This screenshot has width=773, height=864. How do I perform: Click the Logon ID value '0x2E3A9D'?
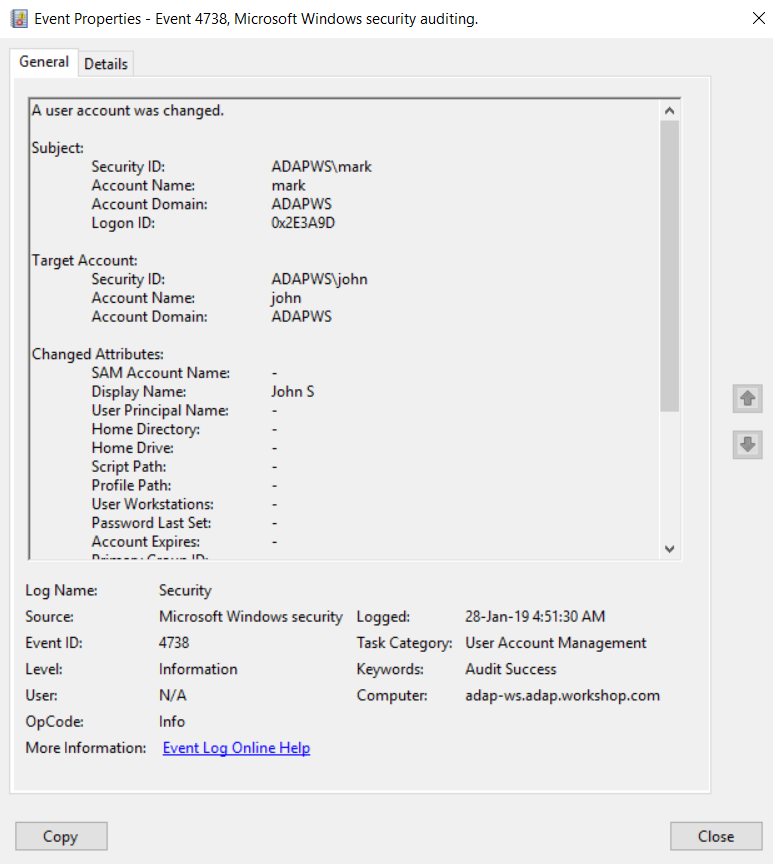303,223
